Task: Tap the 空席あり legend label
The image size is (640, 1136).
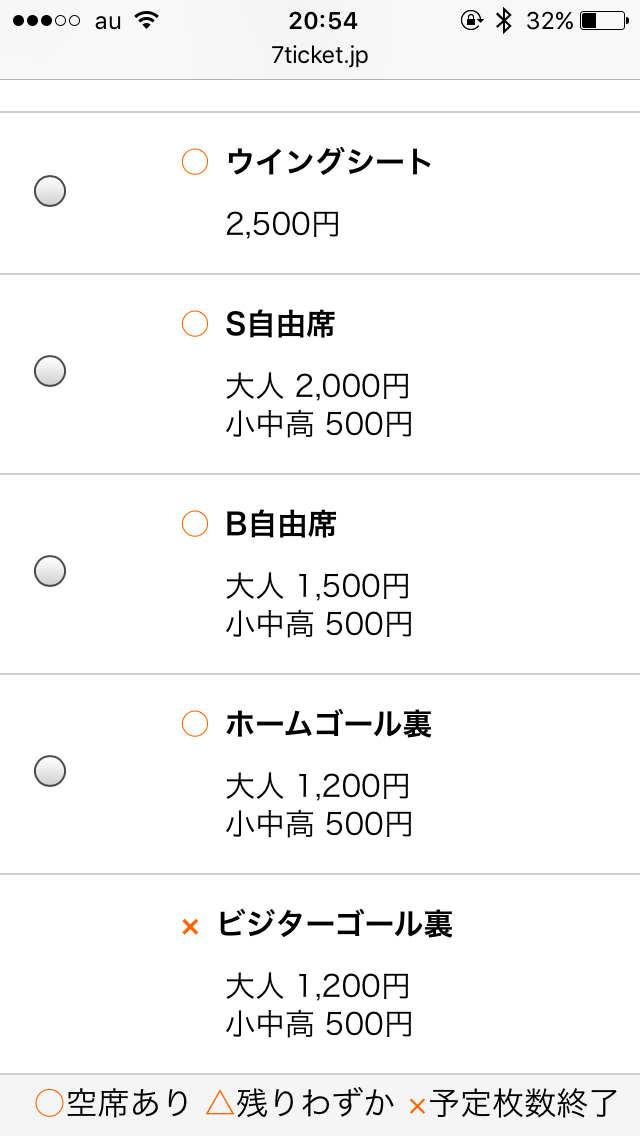Action: 127,1103
